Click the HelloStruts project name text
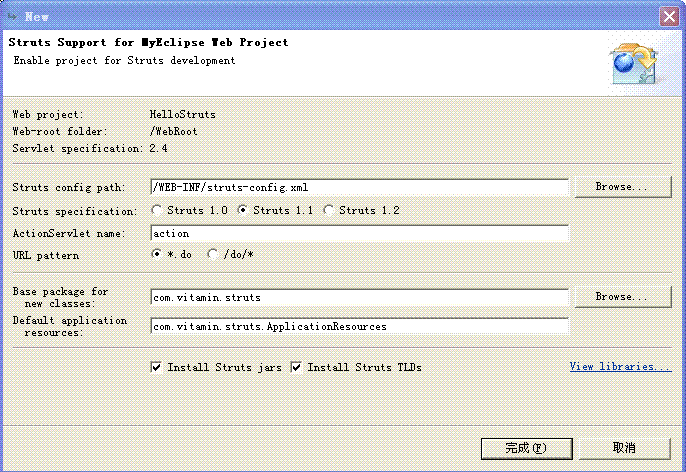Image resolution: width=686 pixels, height=472 pixels. click(x=182, y=115)
